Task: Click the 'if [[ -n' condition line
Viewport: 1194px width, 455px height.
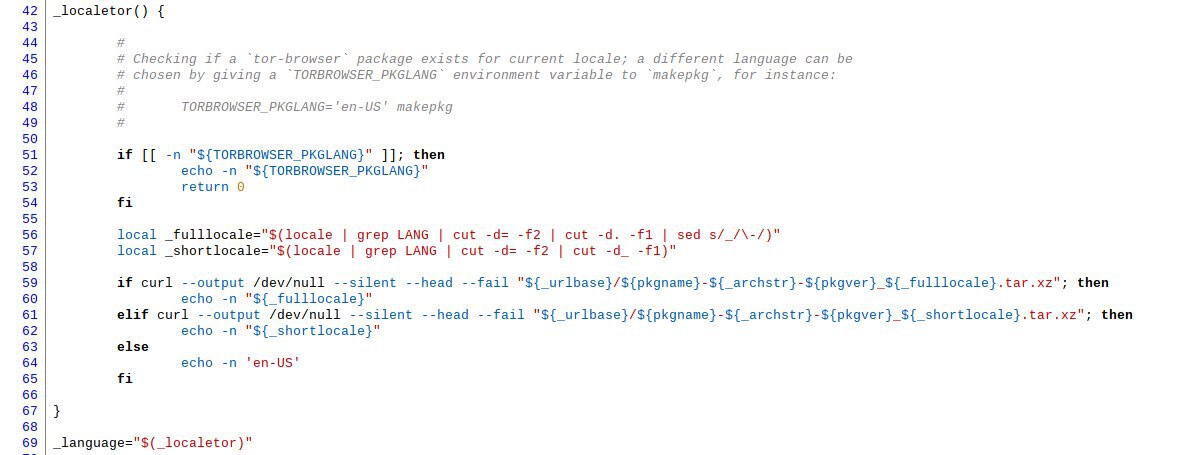Action: click(x=280, y=155)
